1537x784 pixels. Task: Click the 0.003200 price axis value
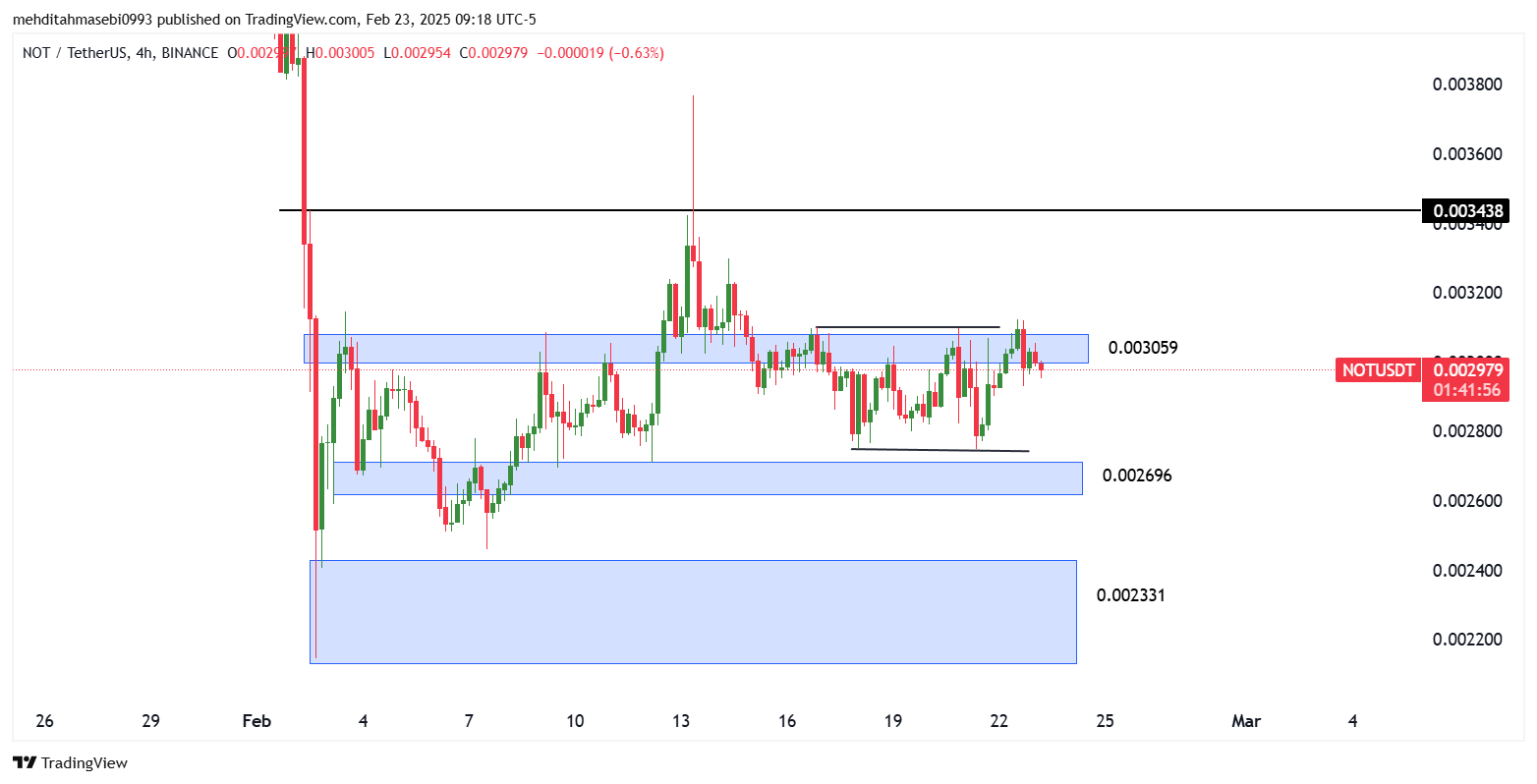tap(1467, 293)
